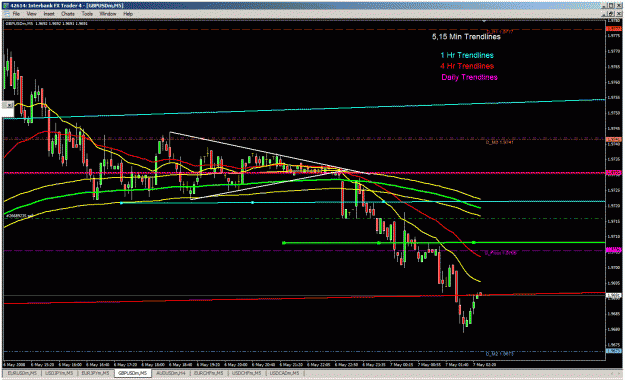This screenshot has width=625, height=380.
Task: Switch to the USDCADm,M5 chart tab
Action: 285,373
